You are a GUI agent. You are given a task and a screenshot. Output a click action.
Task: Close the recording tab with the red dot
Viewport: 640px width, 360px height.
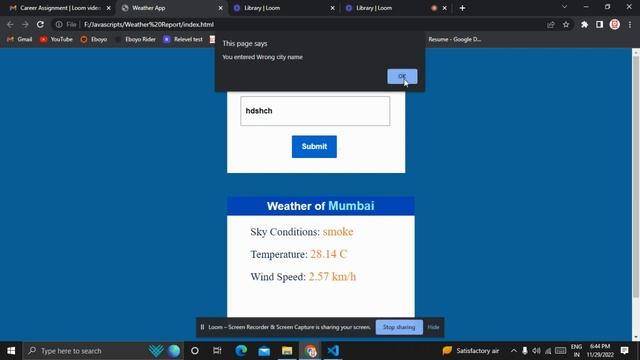click(444, 8)
